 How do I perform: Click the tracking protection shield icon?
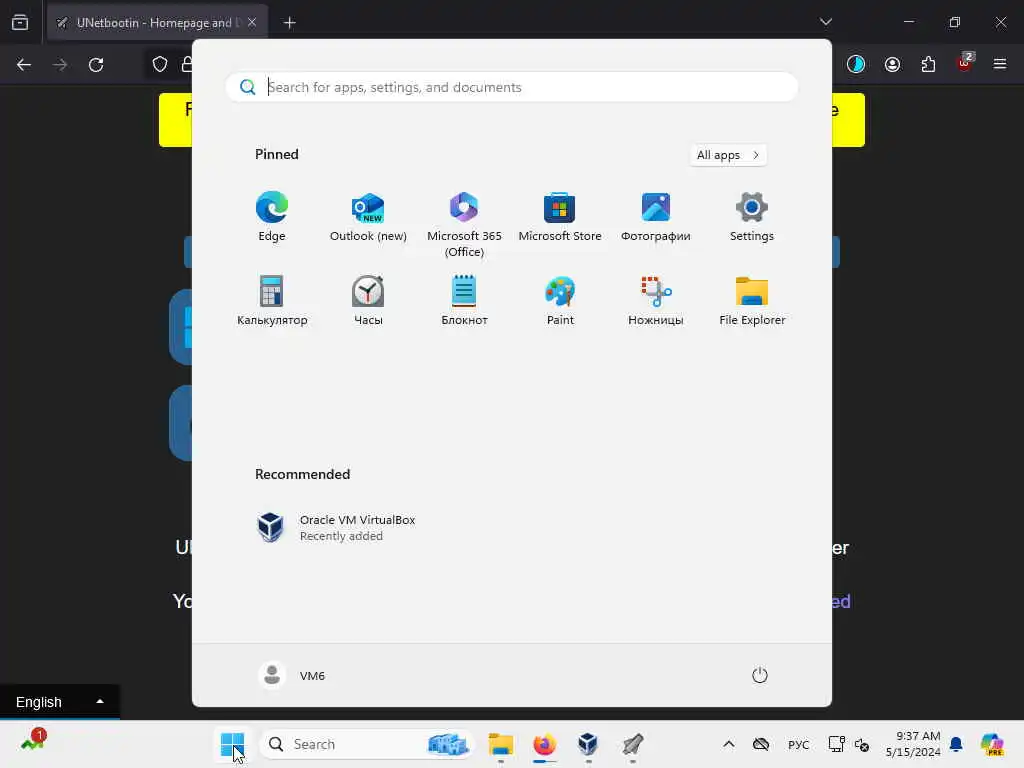coord(160,64)
